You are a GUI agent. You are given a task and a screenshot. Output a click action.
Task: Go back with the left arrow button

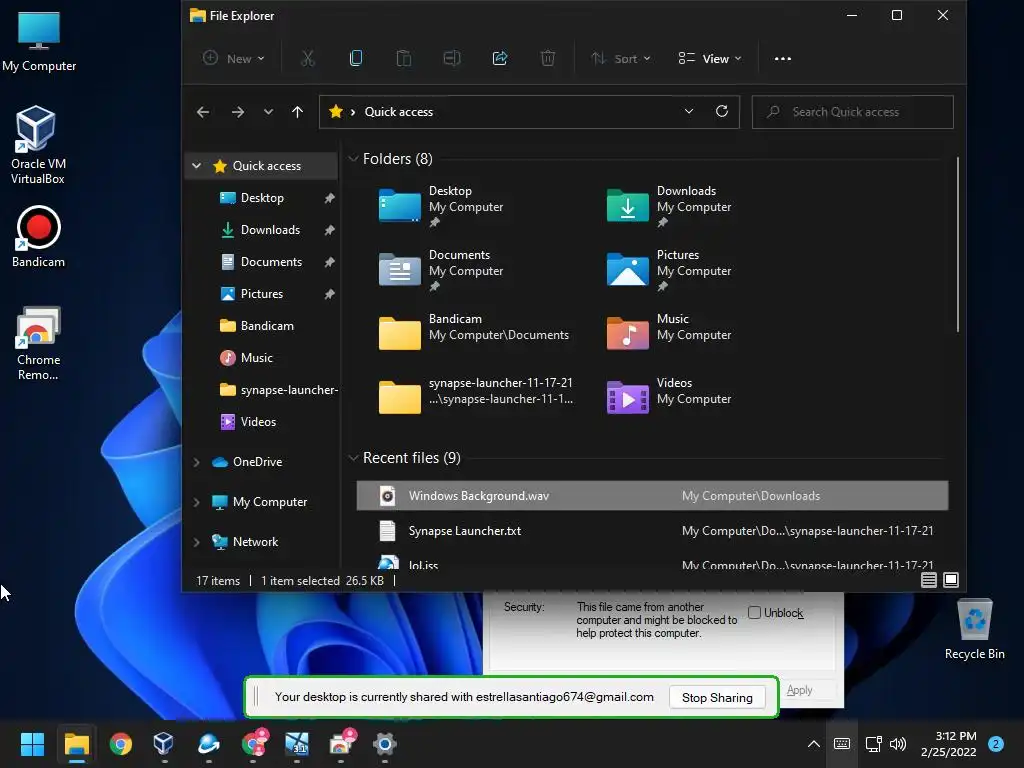pos(203,112)
